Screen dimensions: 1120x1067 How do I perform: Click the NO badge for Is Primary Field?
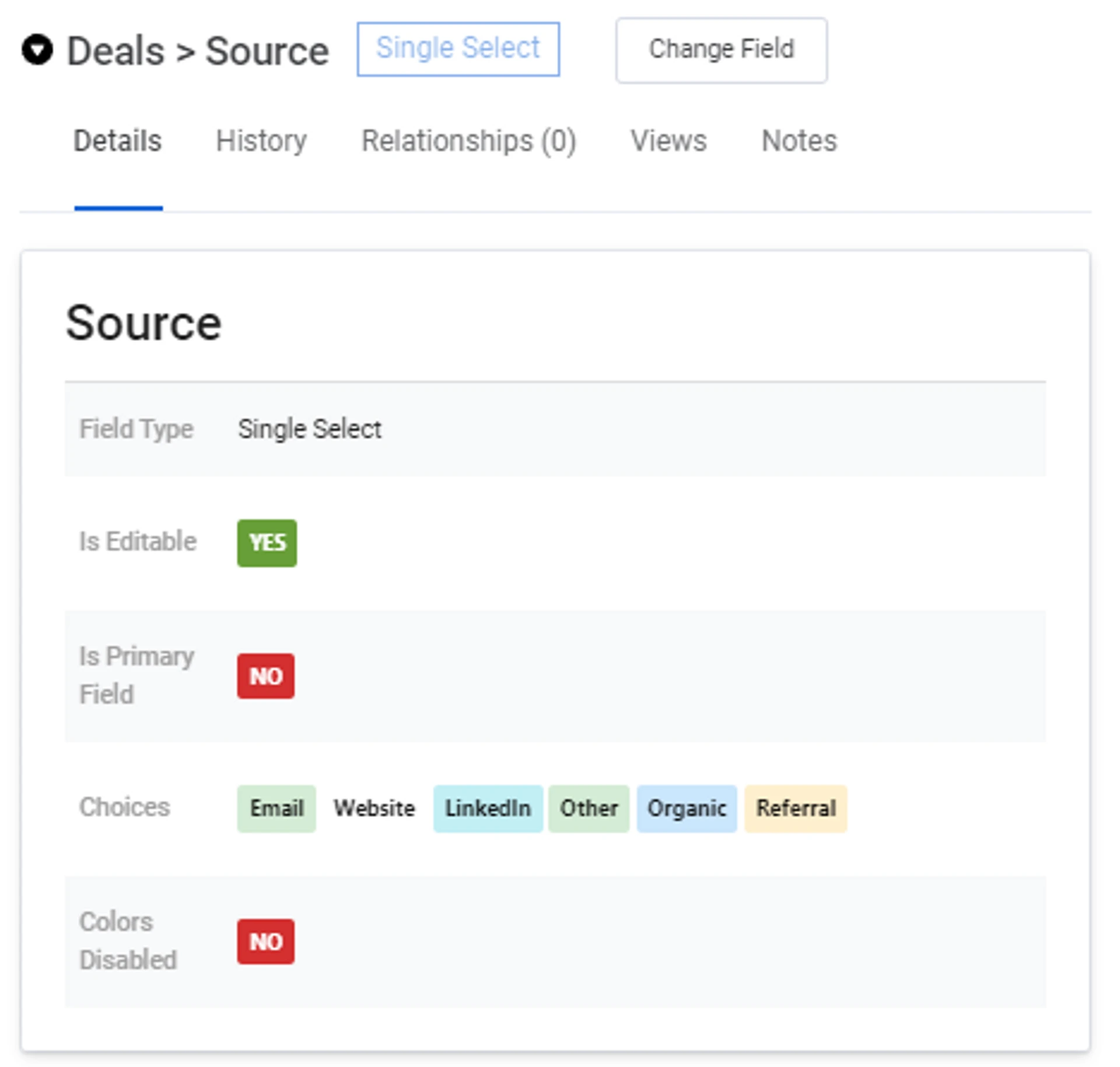(x=265, y=676)
